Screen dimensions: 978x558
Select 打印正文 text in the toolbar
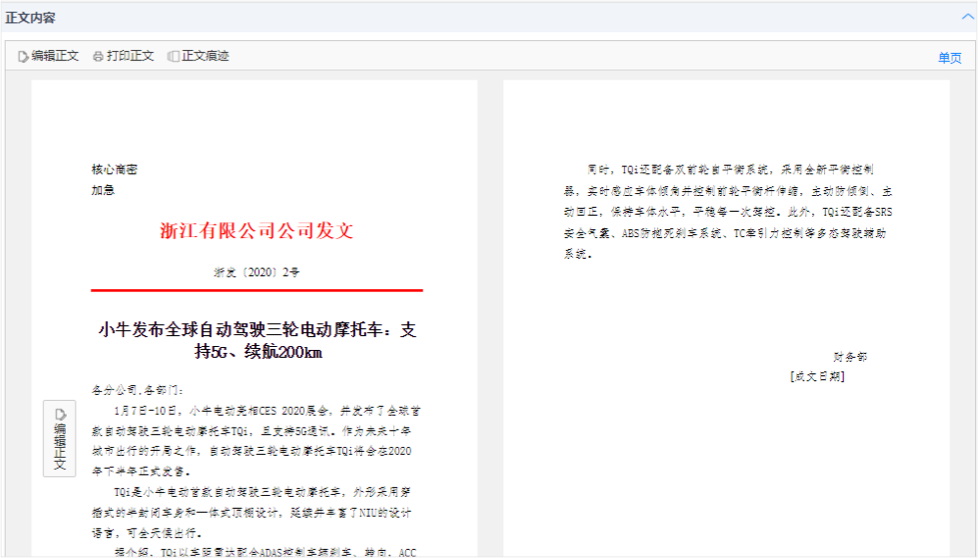[130, 57]
